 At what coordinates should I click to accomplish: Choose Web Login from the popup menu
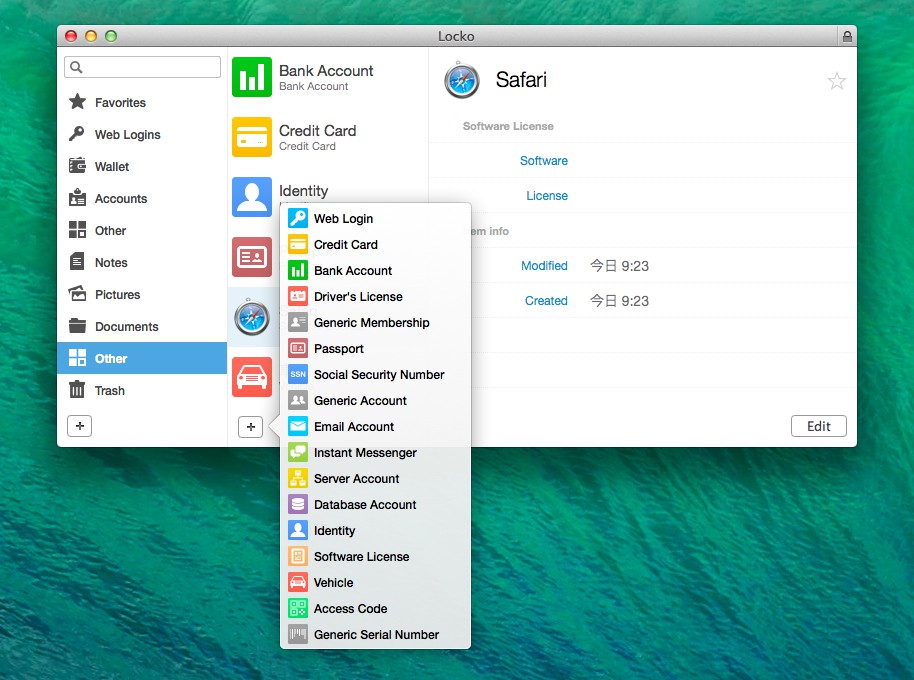(x=375, y=219)
